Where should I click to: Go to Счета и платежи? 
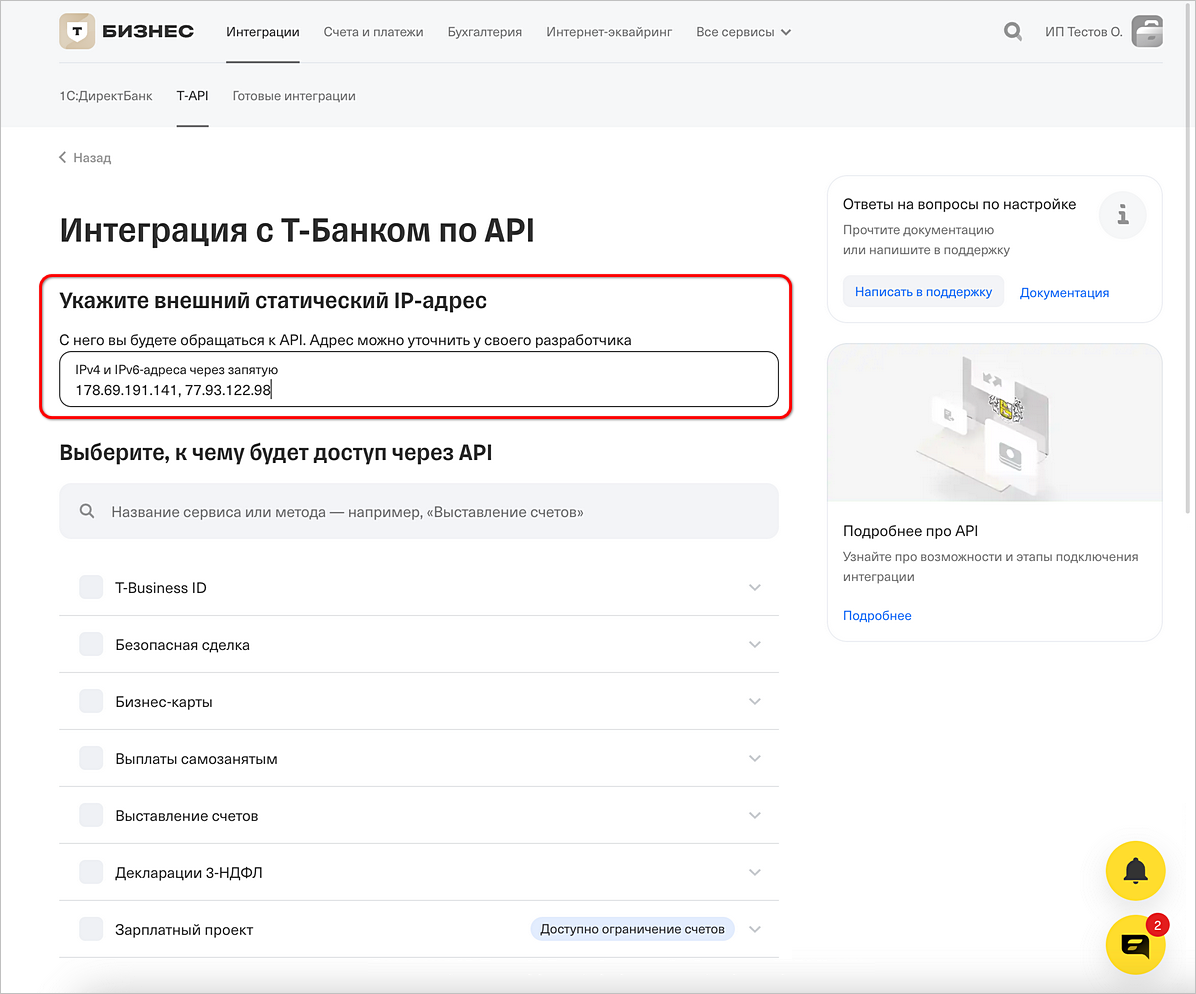coord(373,32)
